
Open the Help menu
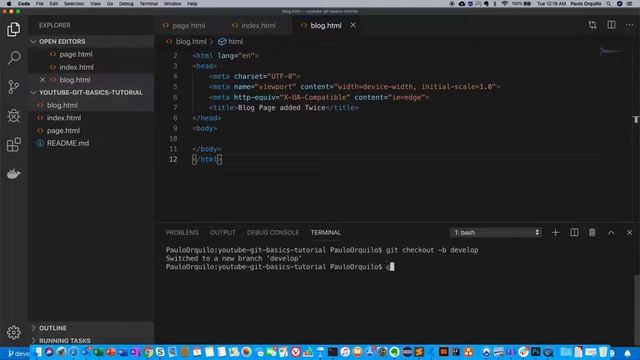coord(192,4)
